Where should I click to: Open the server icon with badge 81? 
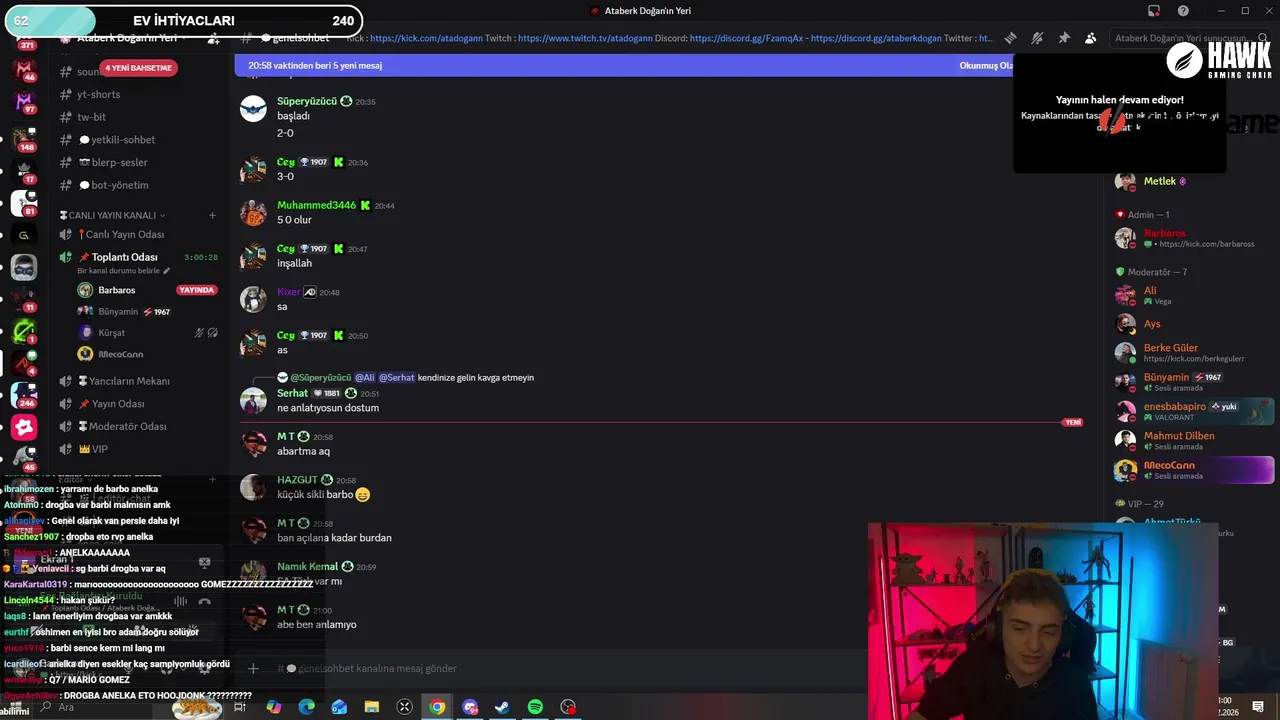pos(24,203)
